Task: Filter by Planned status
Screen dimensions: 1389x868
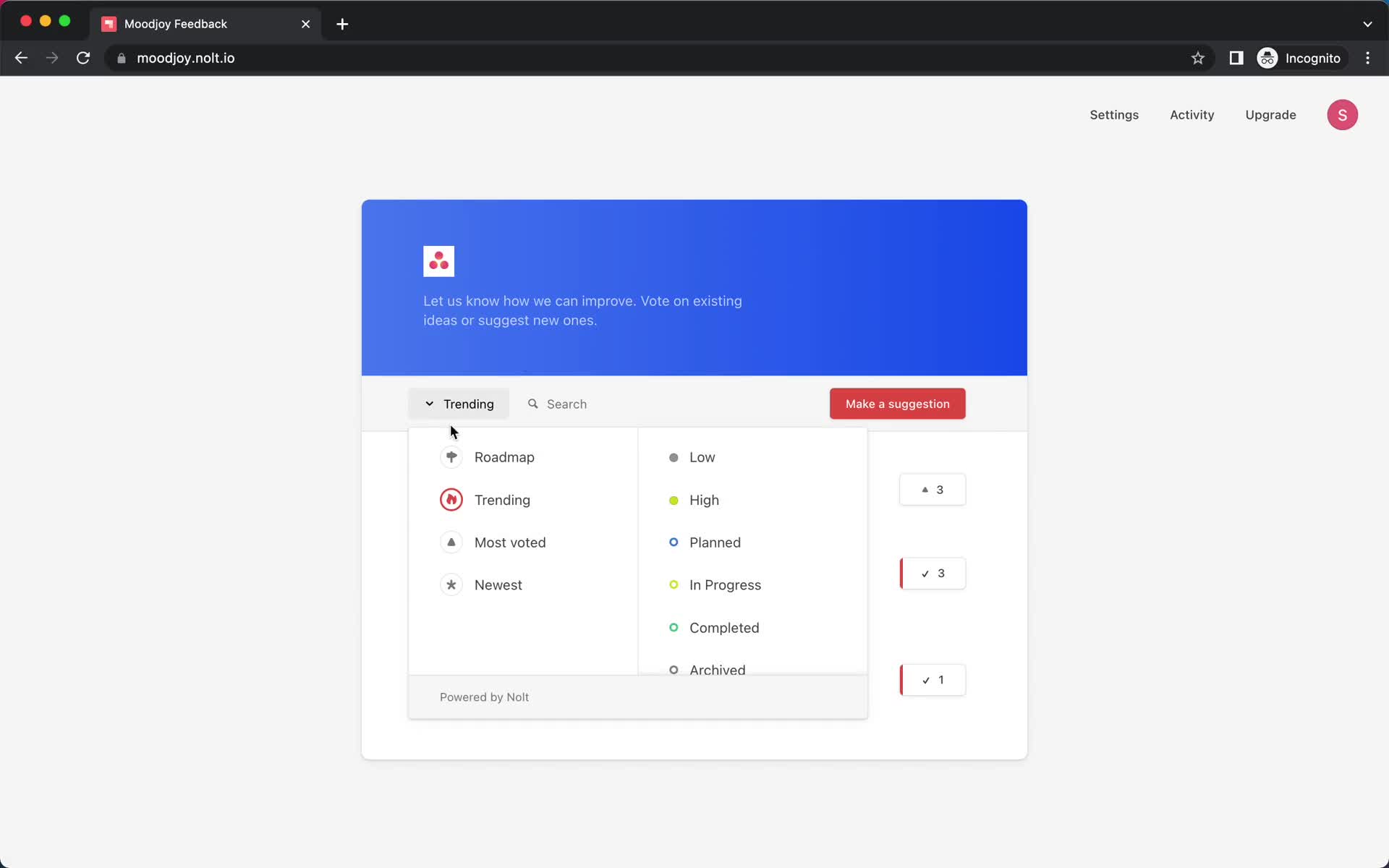Action: click(714, 542)
